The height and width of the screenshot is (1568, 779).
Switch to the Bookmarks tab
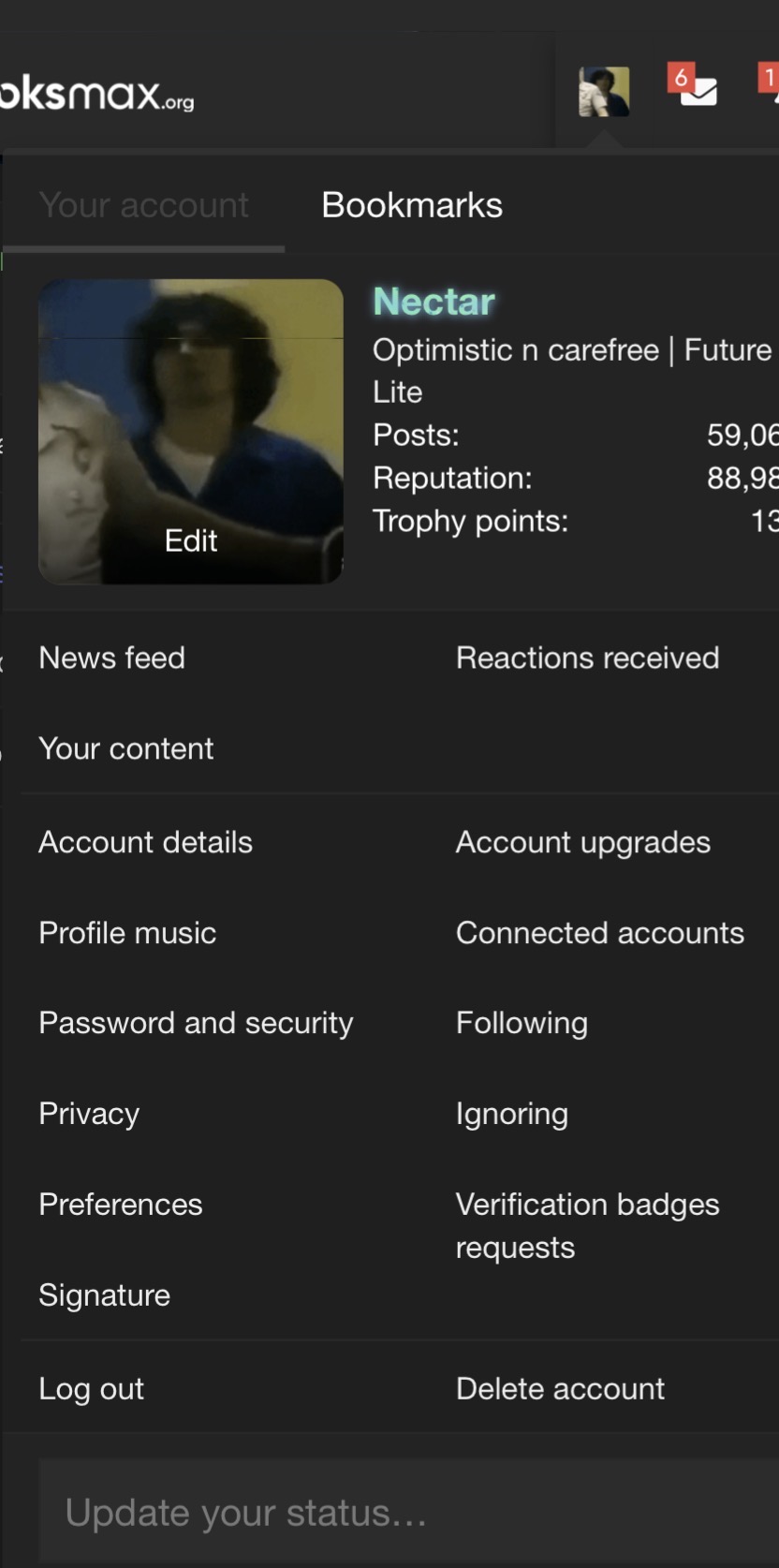click(x=412, y=205)
